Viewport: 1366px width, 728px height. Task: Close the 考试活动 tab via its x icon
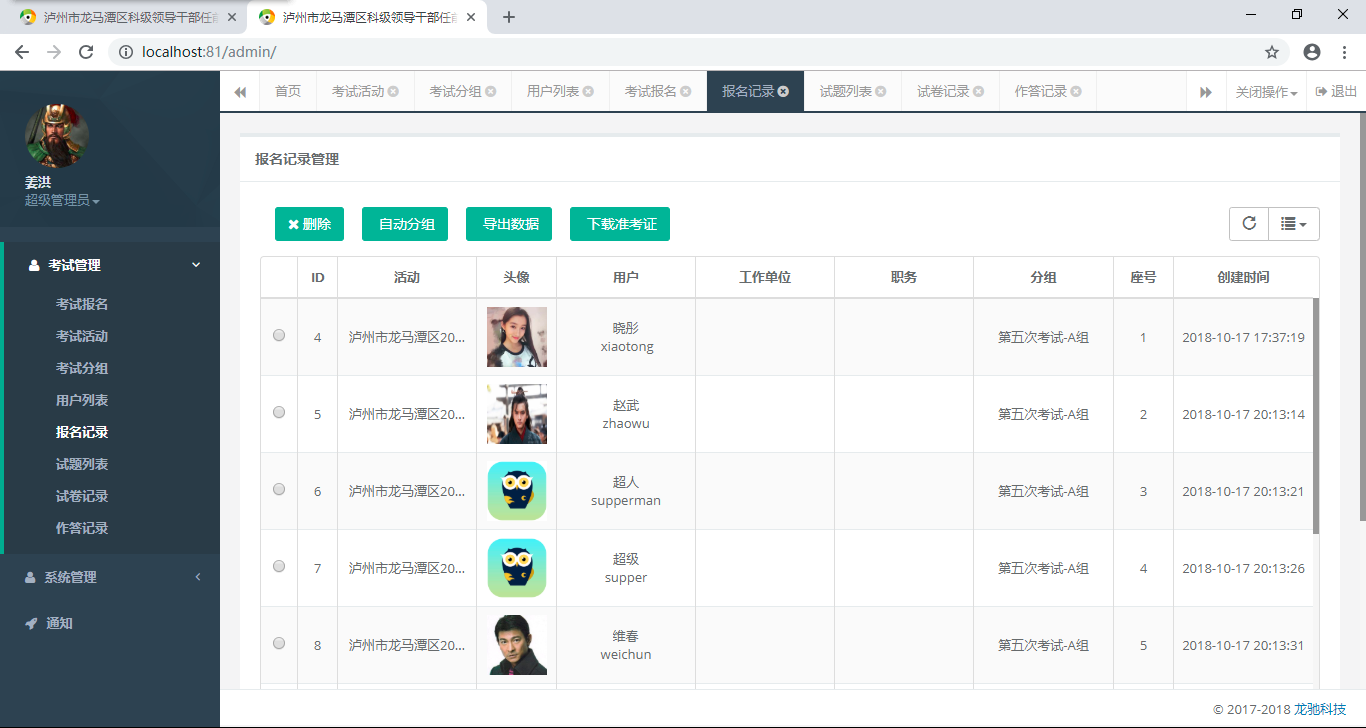tap(393, 92)
